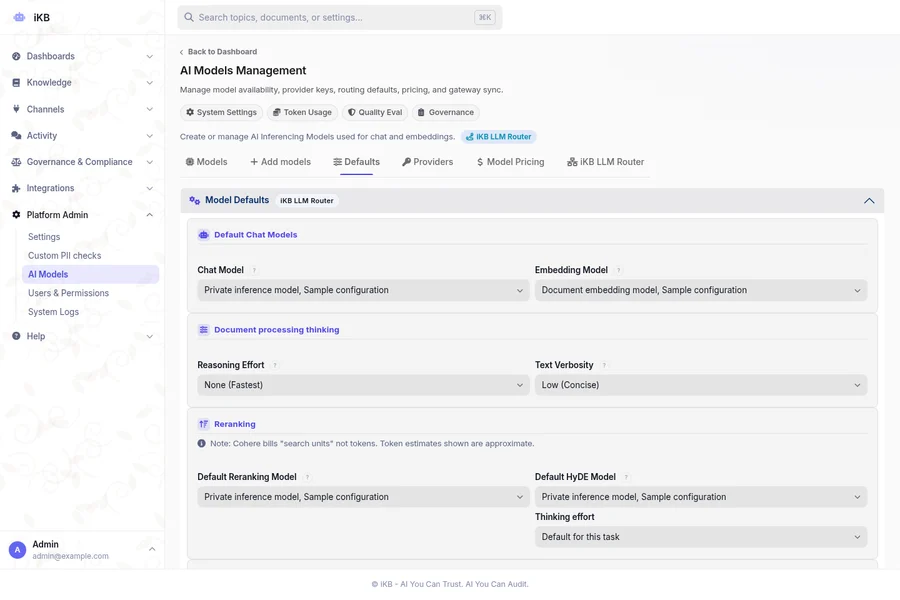This screenshot has width=900, height=600.
Task: Switch to the Providers tab
Action: pos(428,162)
